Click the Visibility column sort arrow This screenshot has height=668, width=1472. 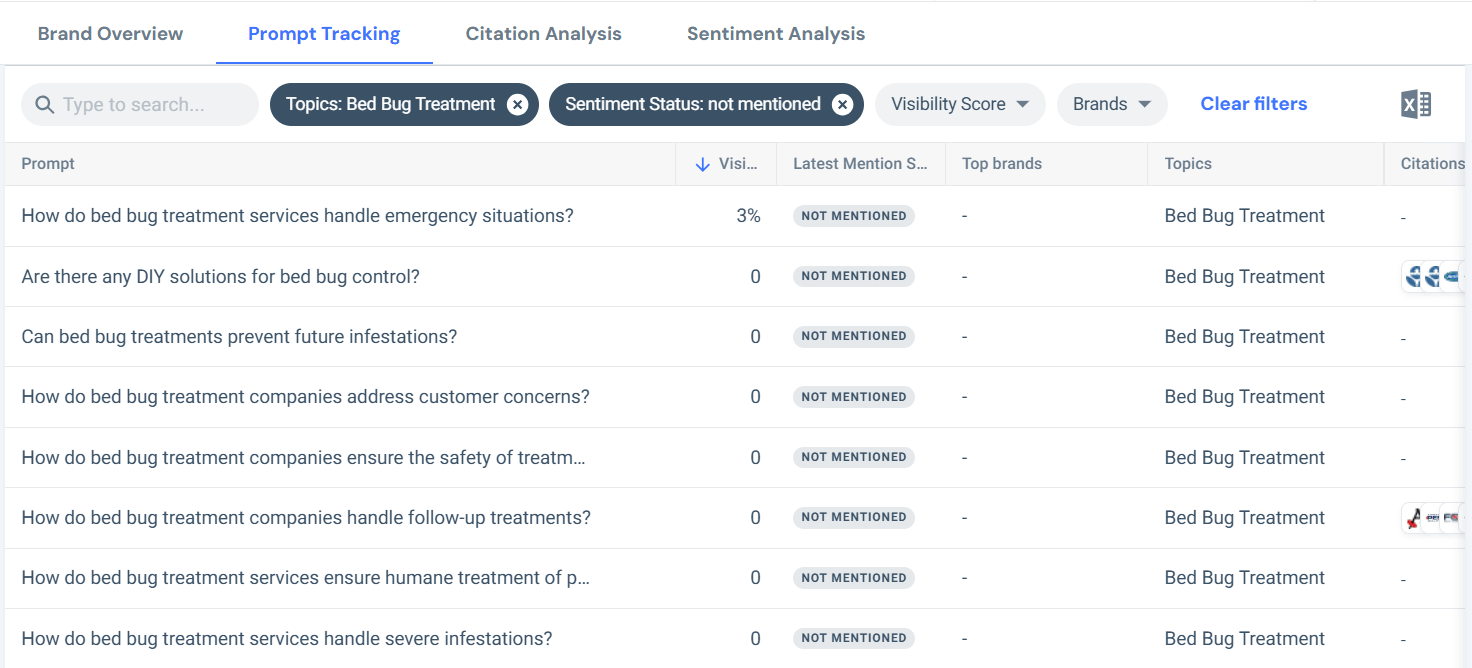[x=702, y=164]
